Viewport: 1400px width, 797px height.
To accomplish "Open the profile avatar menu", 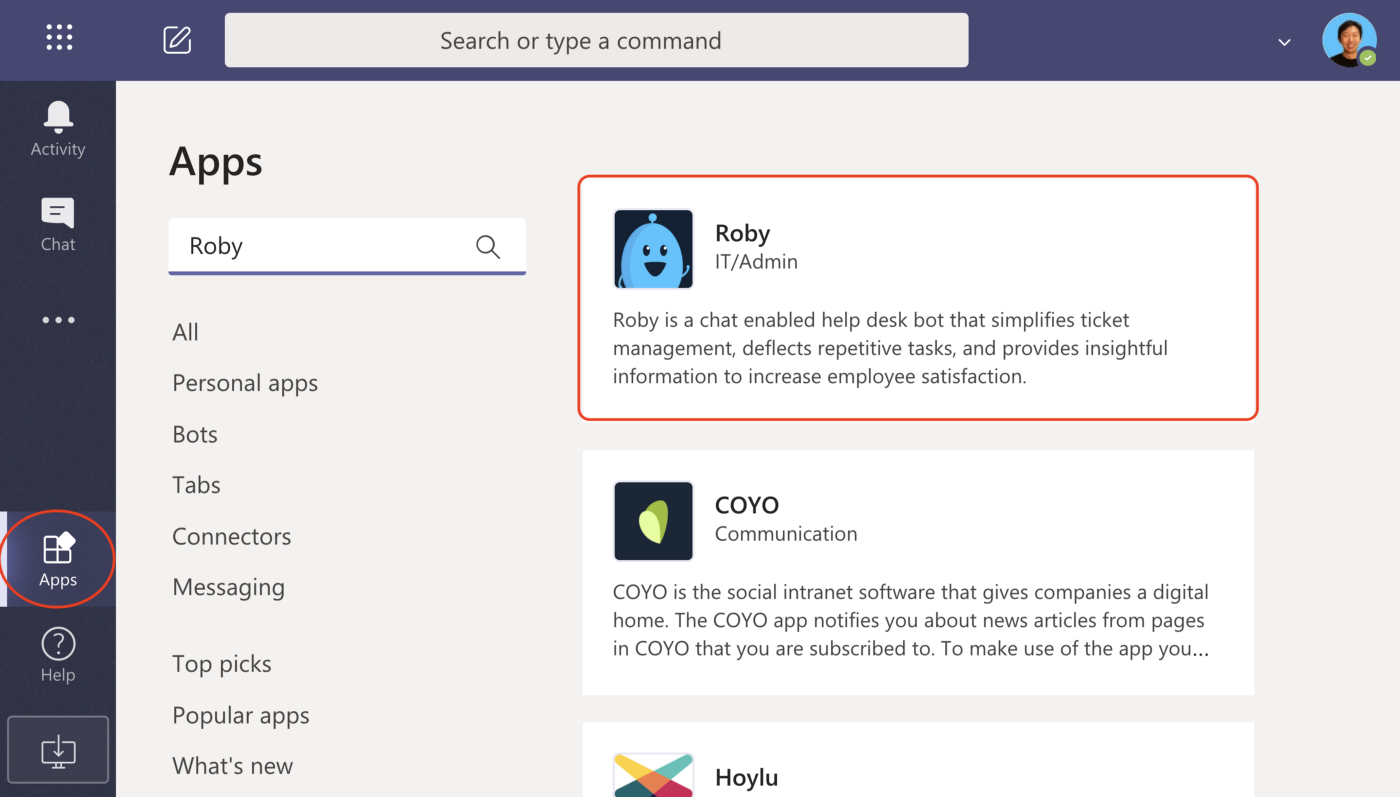I will click(x=1349, y=40).
